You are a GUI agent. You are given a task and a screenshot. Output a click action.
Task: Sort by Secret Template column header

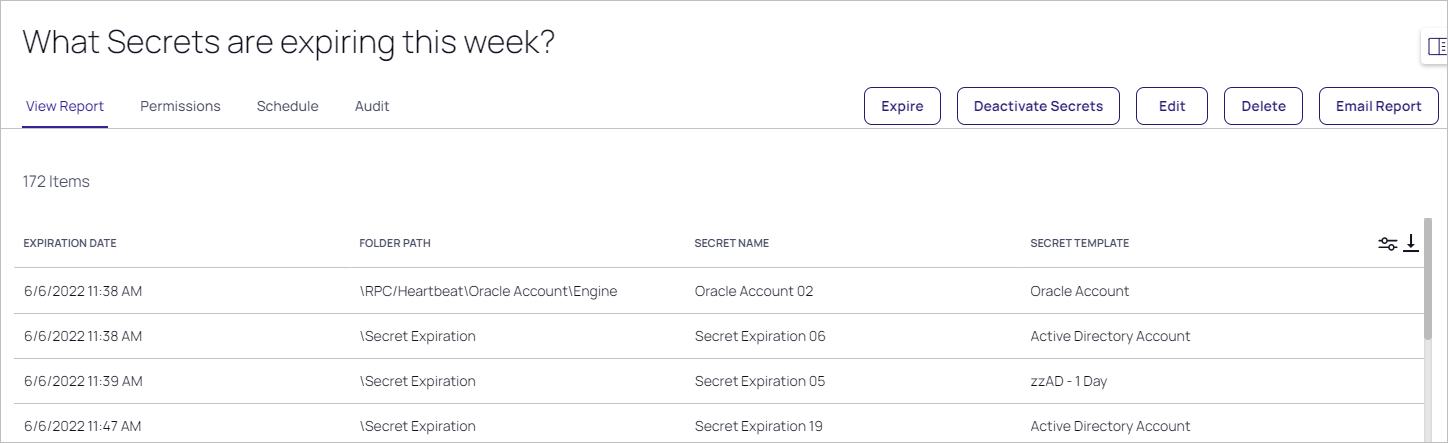click(x=1080, y=243)
